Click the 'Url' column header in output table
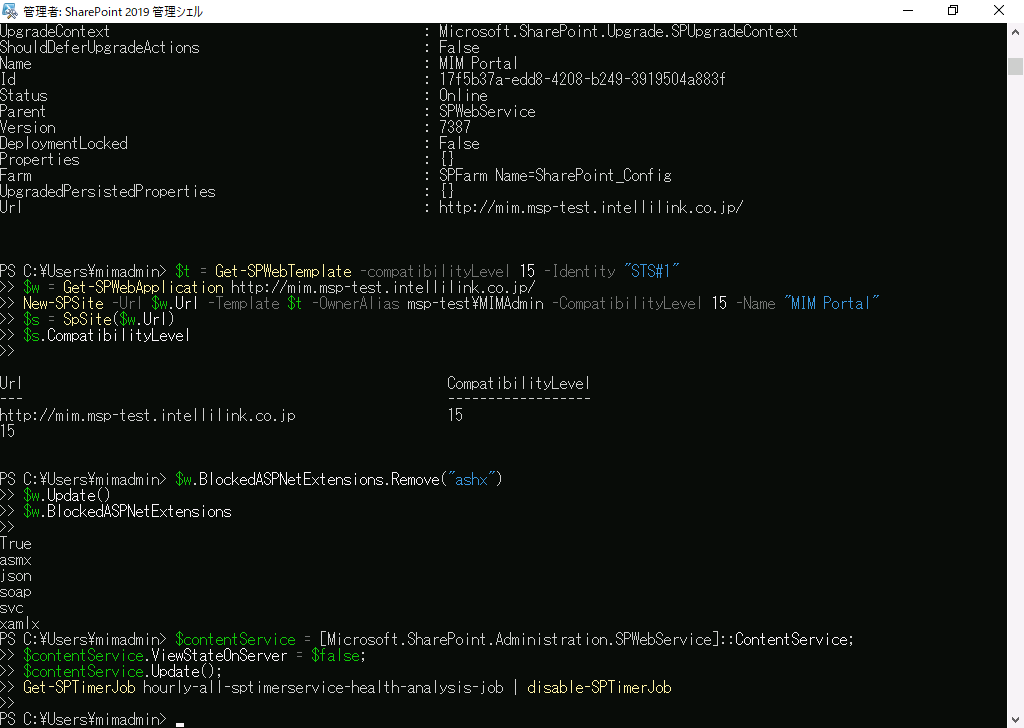 [11, 383]
